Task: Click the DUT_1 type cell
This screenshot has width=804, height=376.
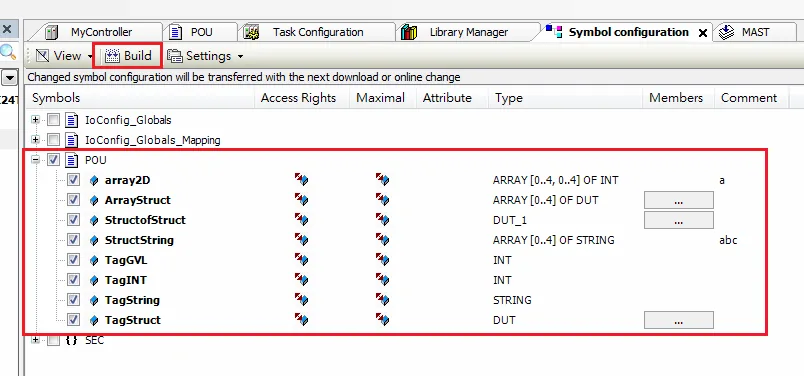Action: coord(510,220)
